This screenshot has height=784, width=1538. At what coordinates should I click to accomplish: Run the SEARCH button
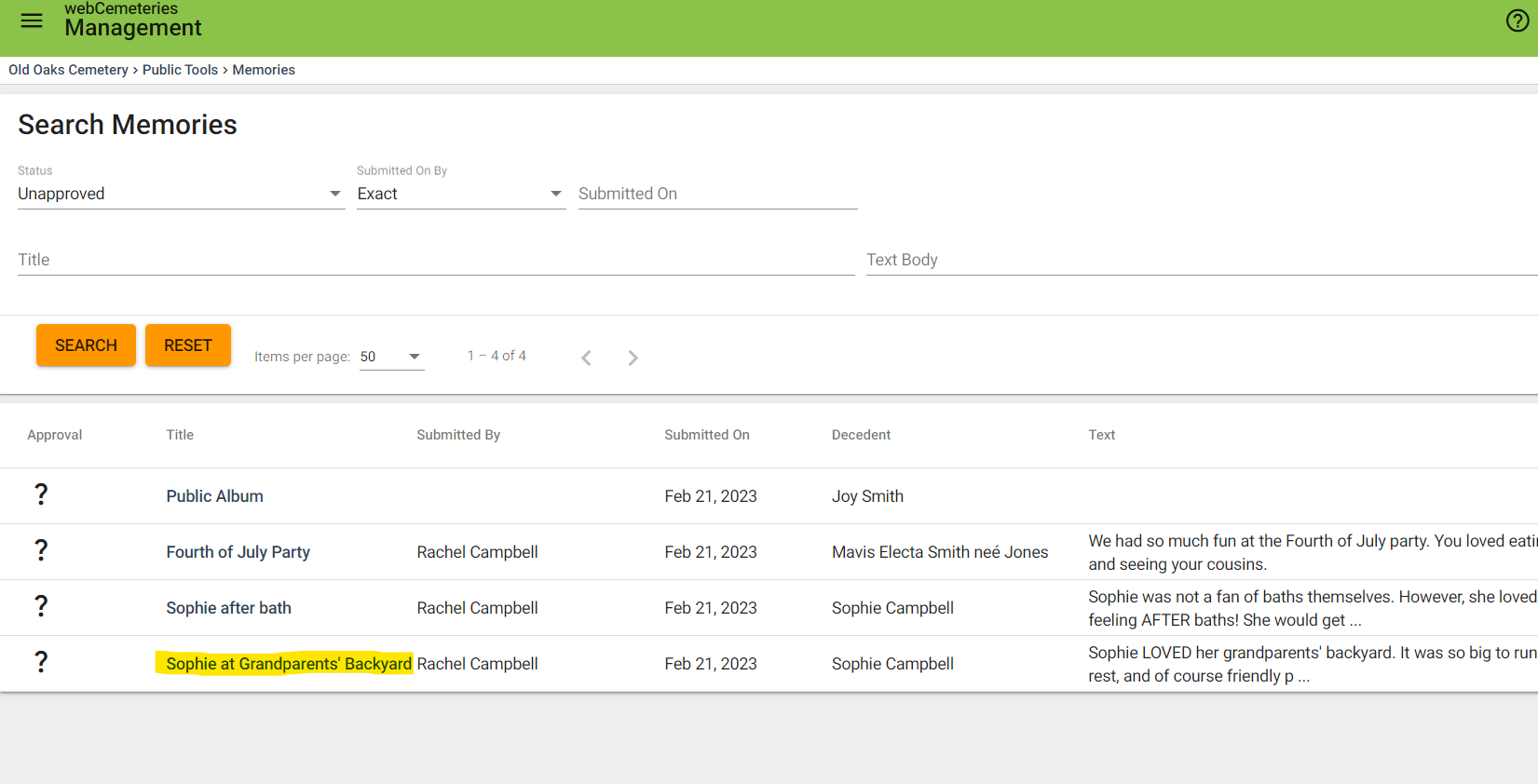pos(86,345)
